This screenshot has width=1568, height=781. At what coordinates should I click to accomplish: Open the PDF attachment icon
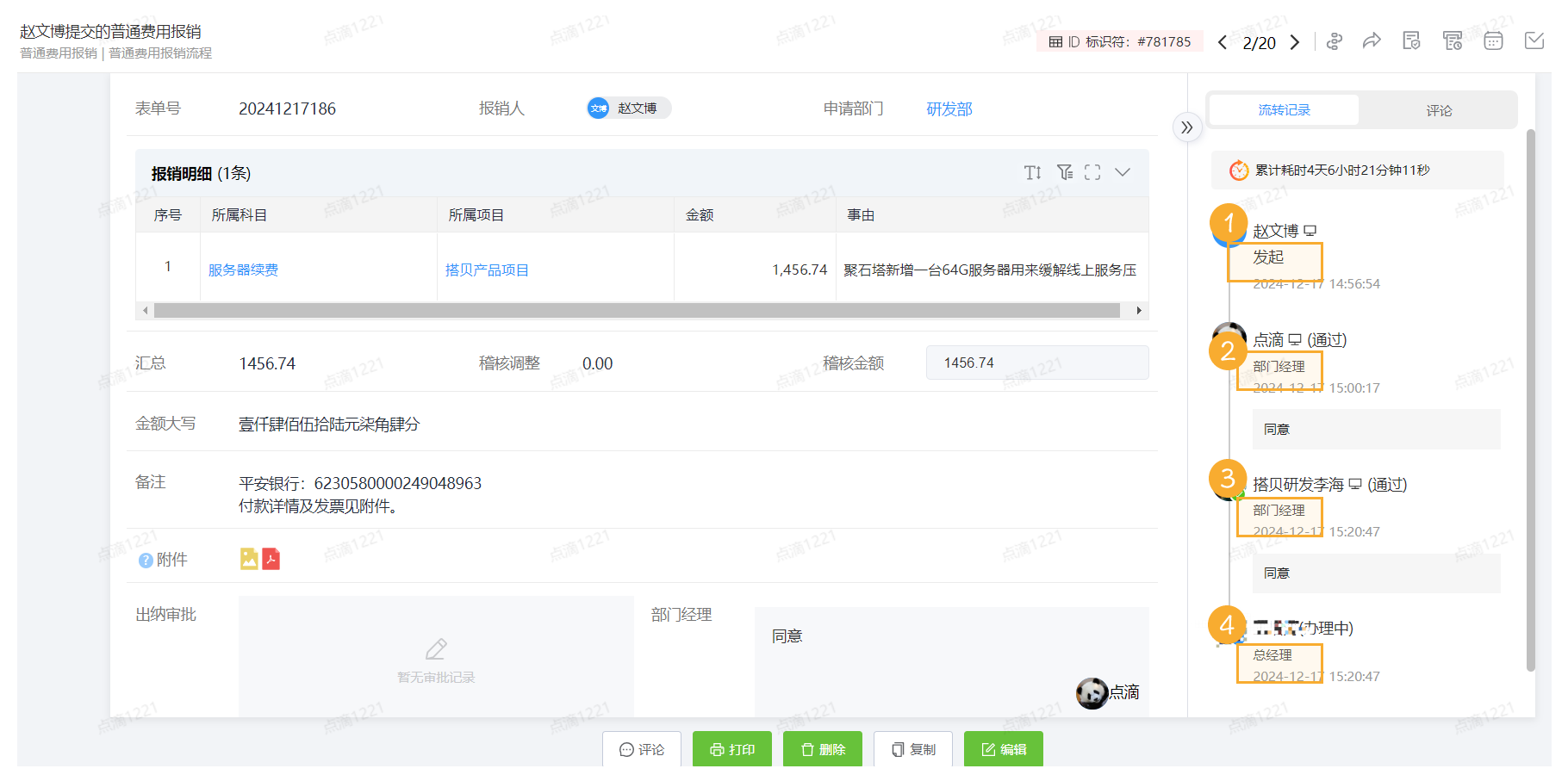click(x=272, y=559)
